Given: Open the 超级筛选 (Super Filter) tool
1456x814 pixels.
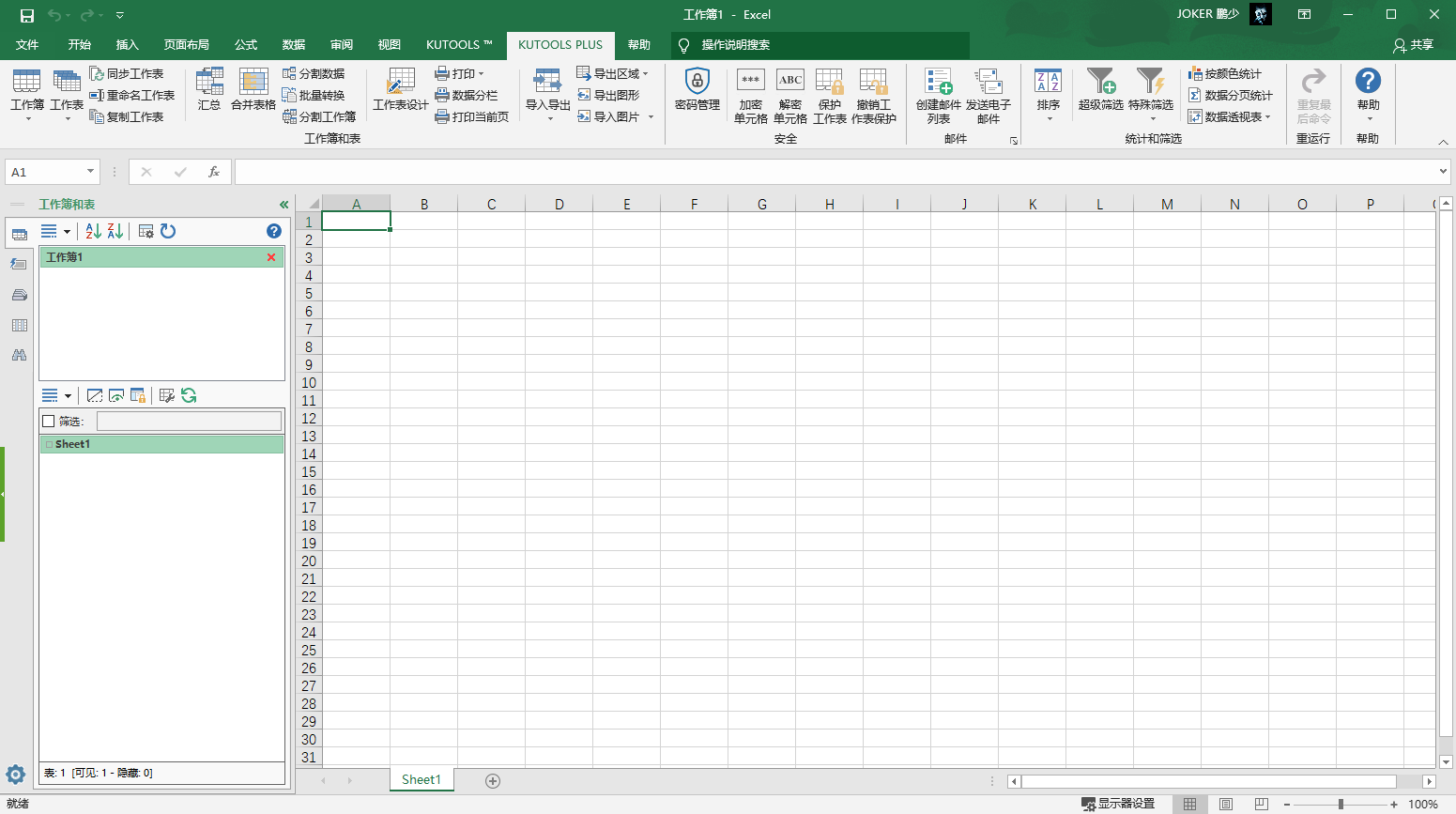Looking at the screenshot, I should [1099, 94].
